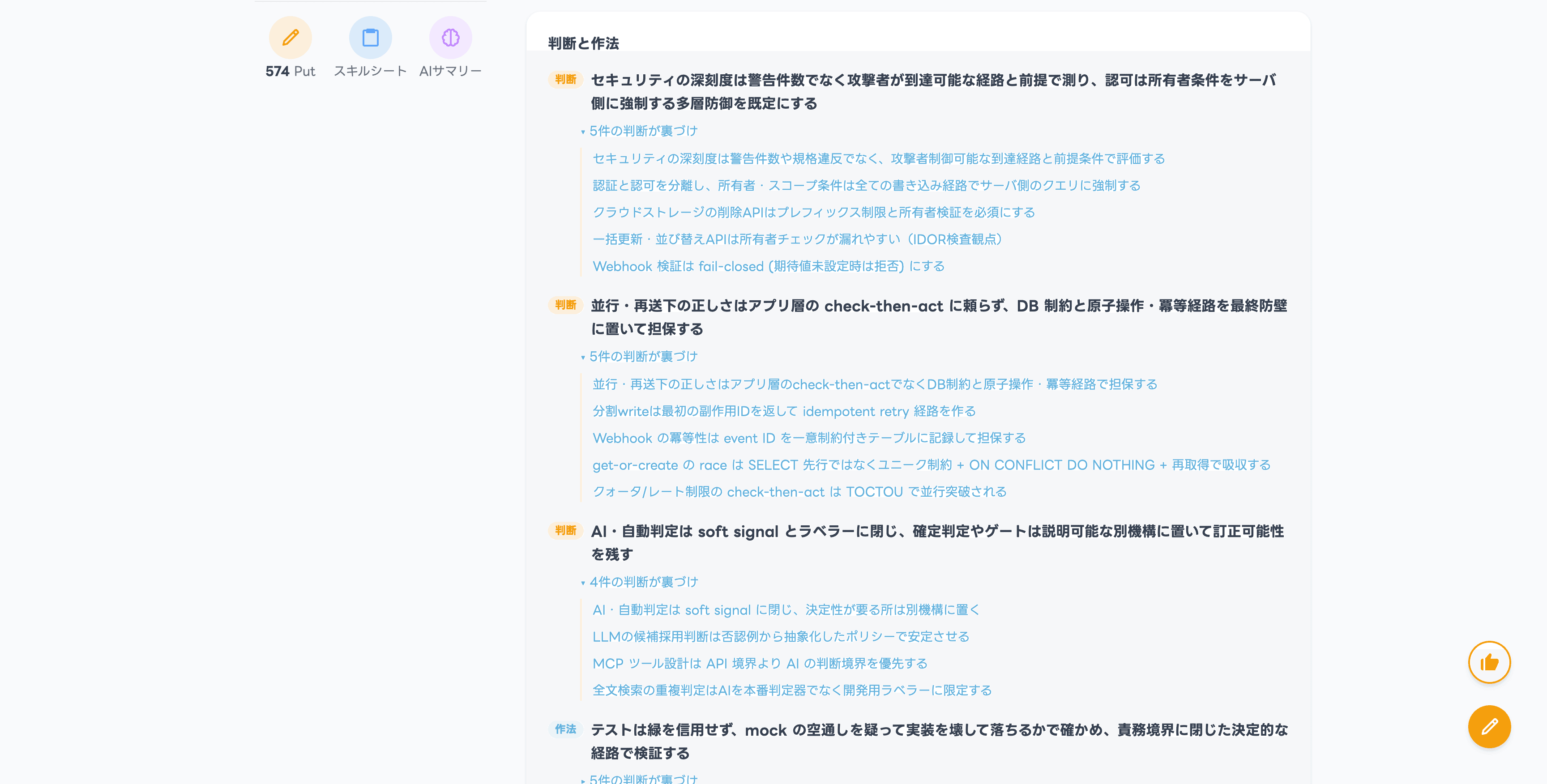Open link LLMの候補採用判断は否認例から抽象化
Image resolution: width=1547 pixels, height=784 pixels.
pos(781,636)
